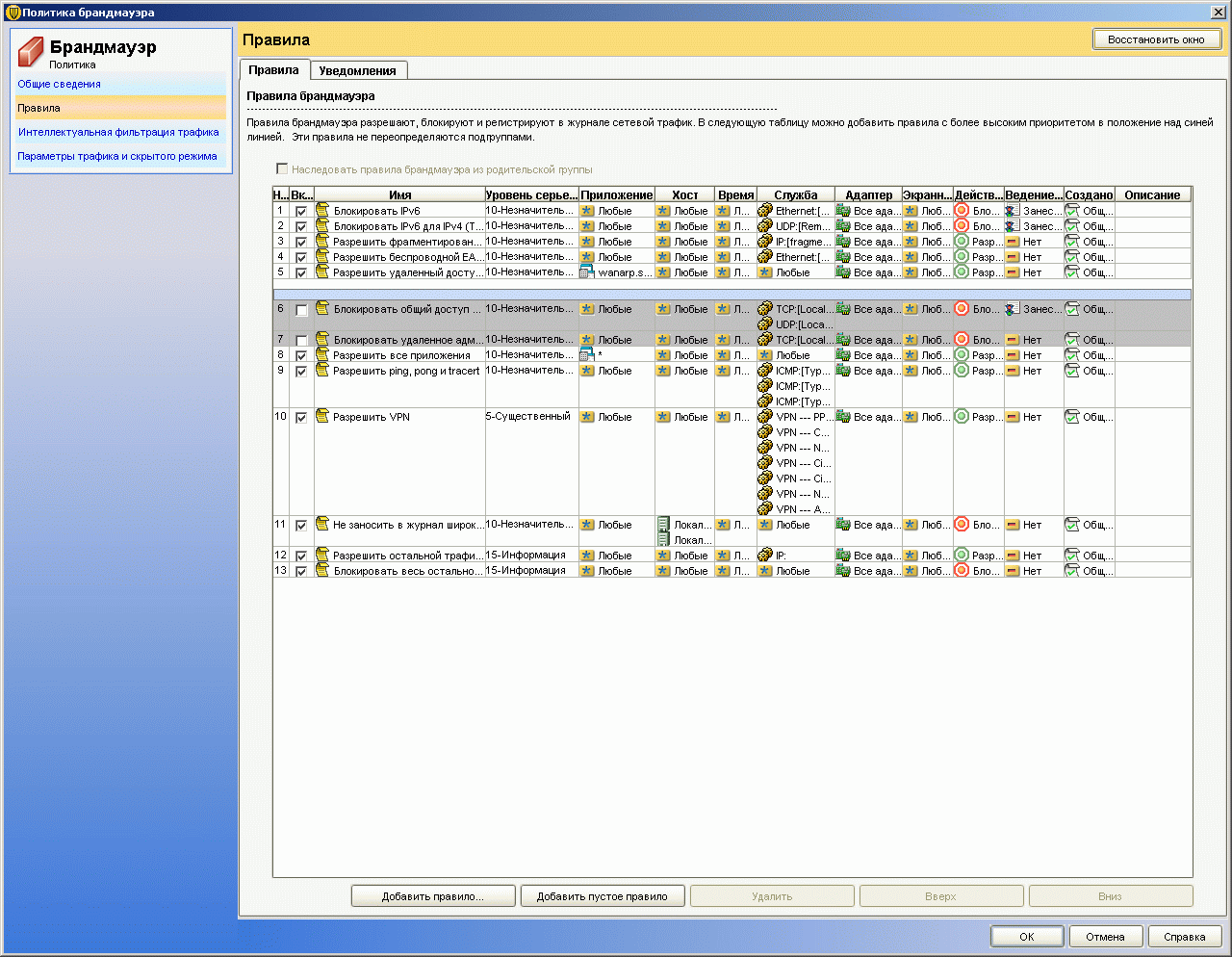Open help with the Справка button
Viewport: 1232px width, 957px height.
coord(1185,937)
